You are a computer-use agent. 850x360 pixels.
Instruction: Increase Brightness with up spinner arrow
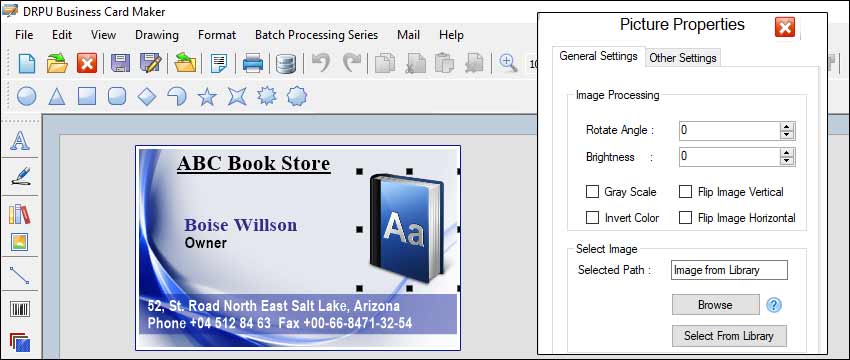(x=787, y=153)
